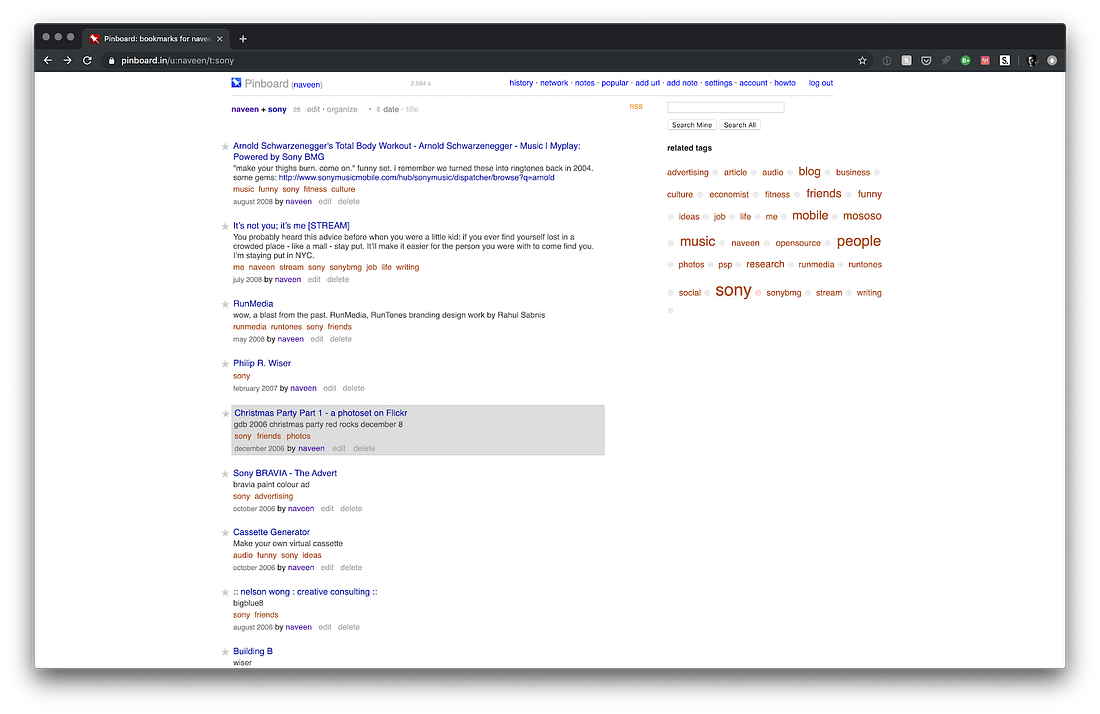
Task: Click into the search input field
Action: tap(725, 107)
